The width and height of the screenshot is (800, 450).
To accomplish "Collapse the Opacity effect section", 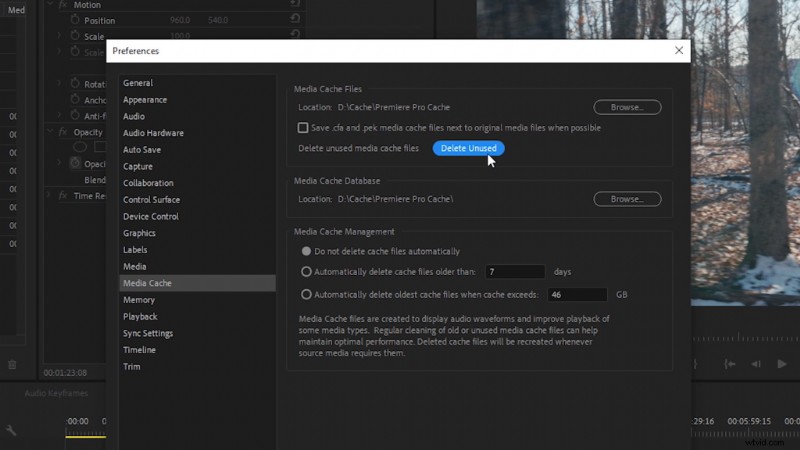I will (x=50, y=132).
